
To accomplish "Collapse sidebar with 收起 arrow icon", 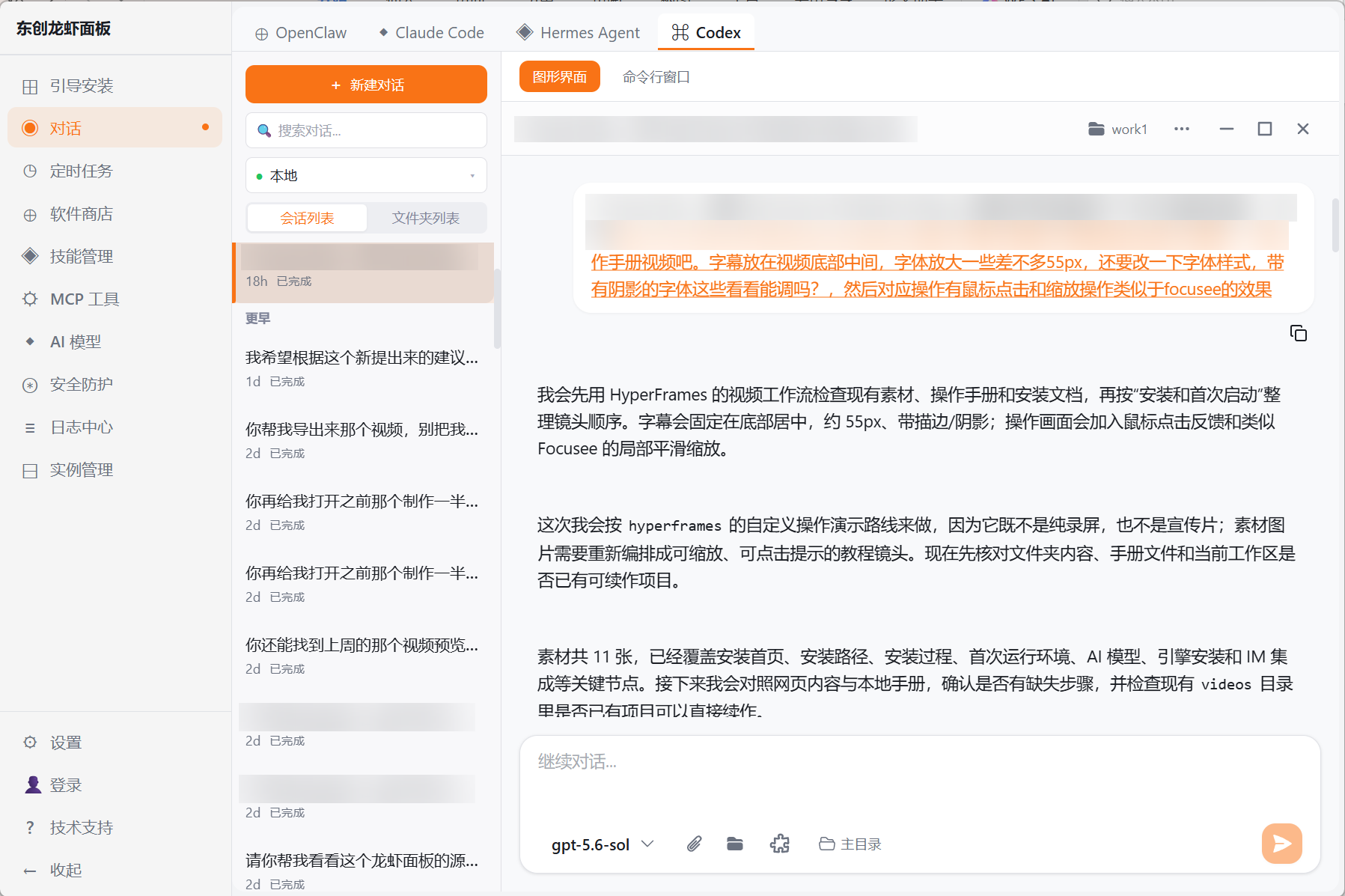I will tap(30, 871).
